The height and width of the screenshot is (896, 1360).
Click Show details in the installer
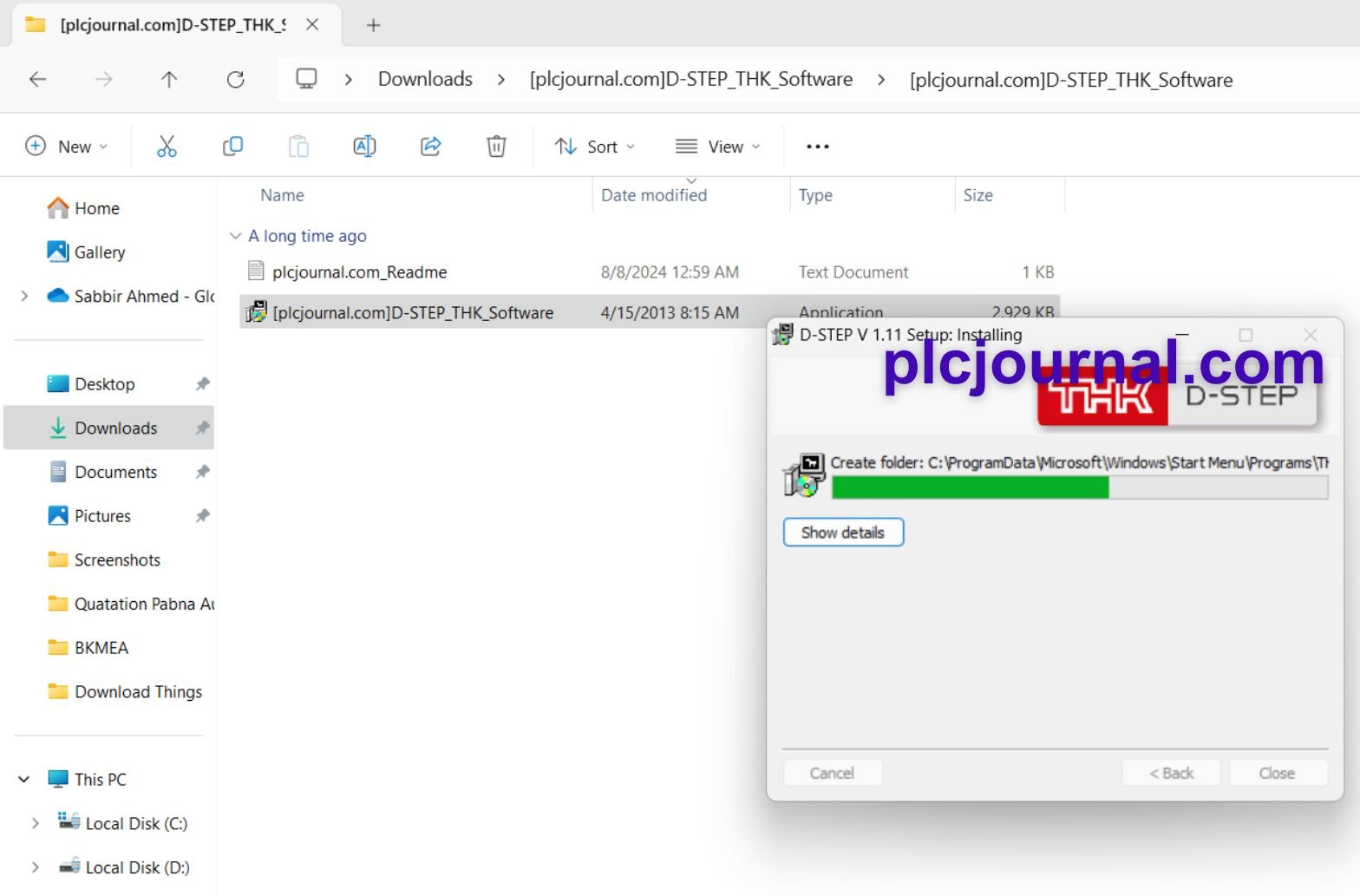pyautogui.click(x=843, y=533)
